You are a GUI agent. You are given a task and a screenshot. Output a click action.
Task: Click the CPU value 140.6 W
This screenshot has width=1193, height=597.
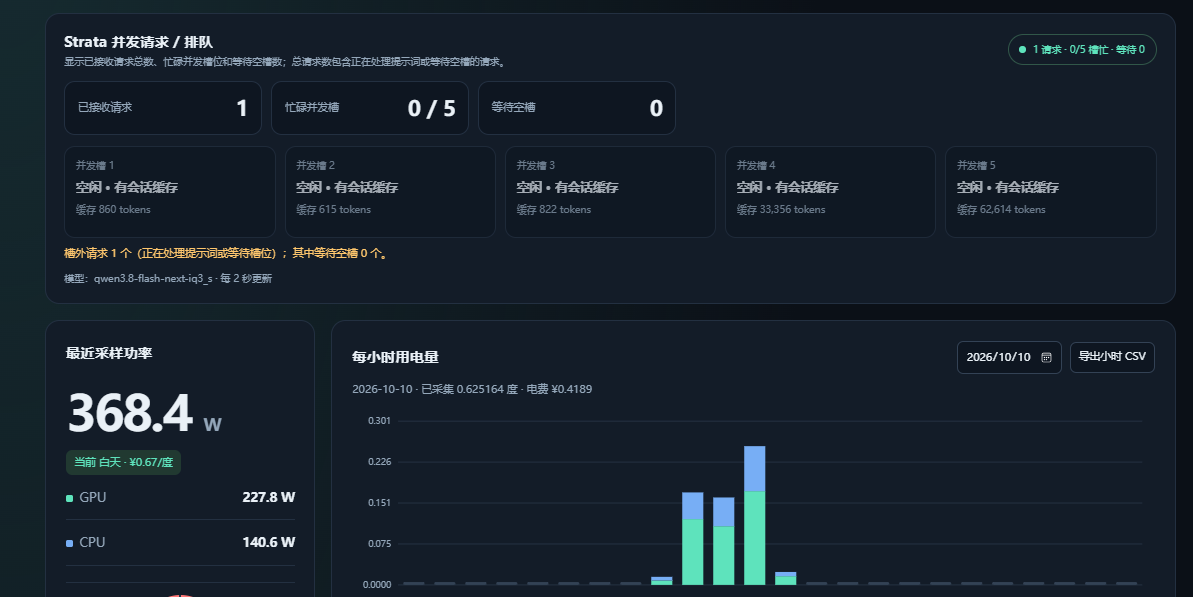pyautogui.click(x=269, y=542)
